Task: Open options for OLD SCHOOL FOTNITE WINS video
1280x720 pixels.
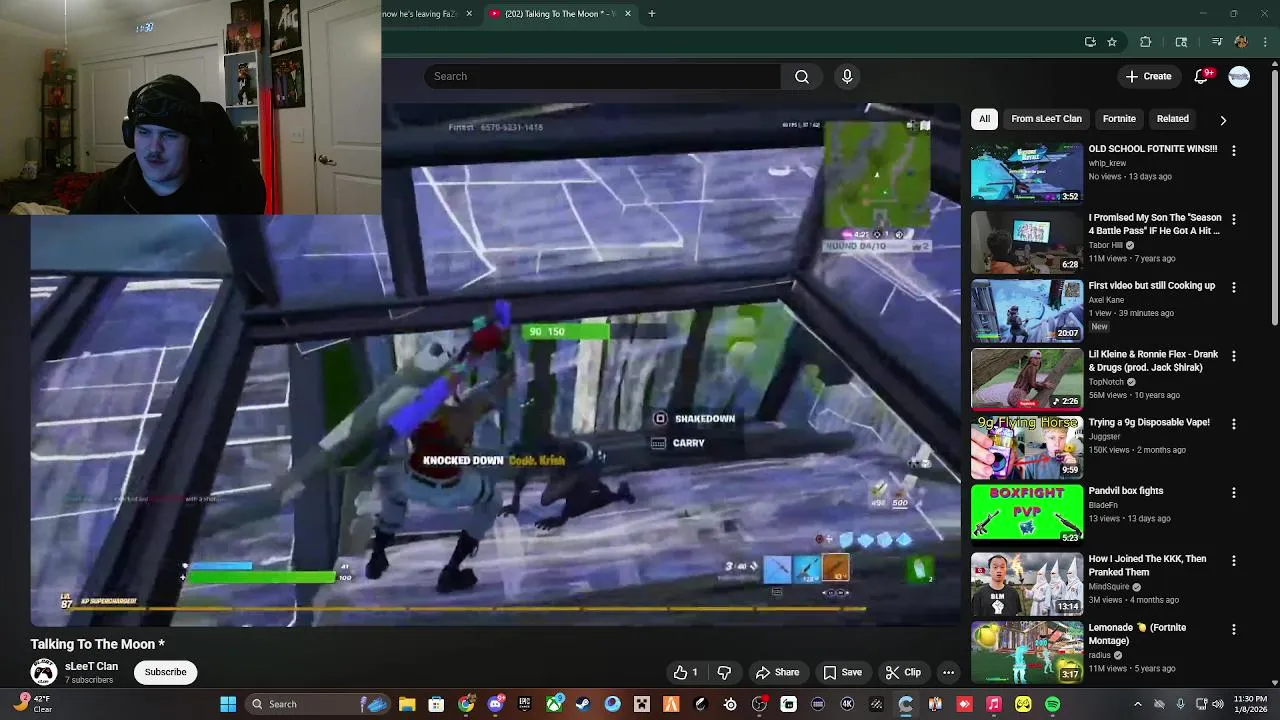Action: point(1233,150)
